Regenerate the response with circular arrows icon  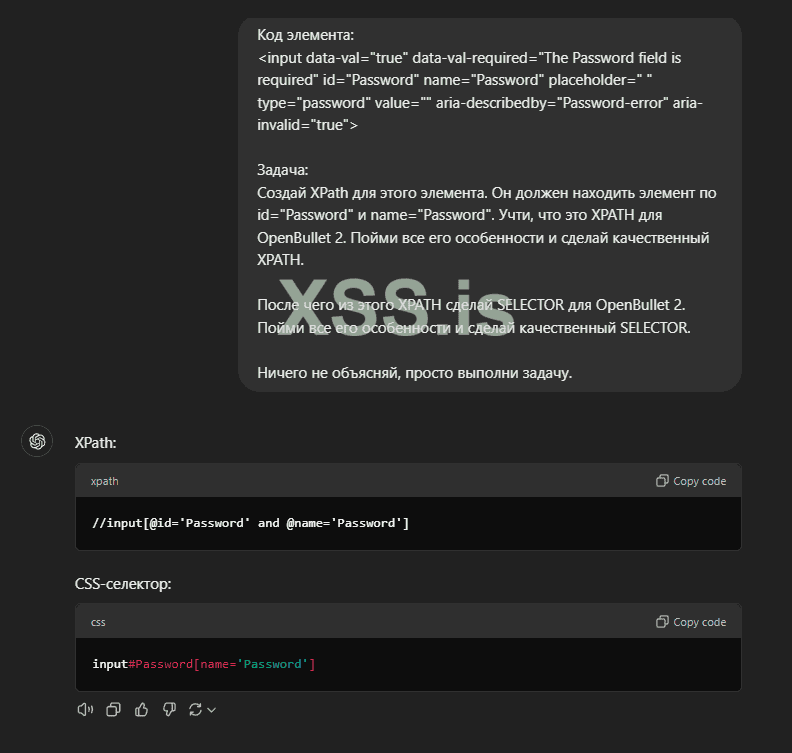(195, 709)
